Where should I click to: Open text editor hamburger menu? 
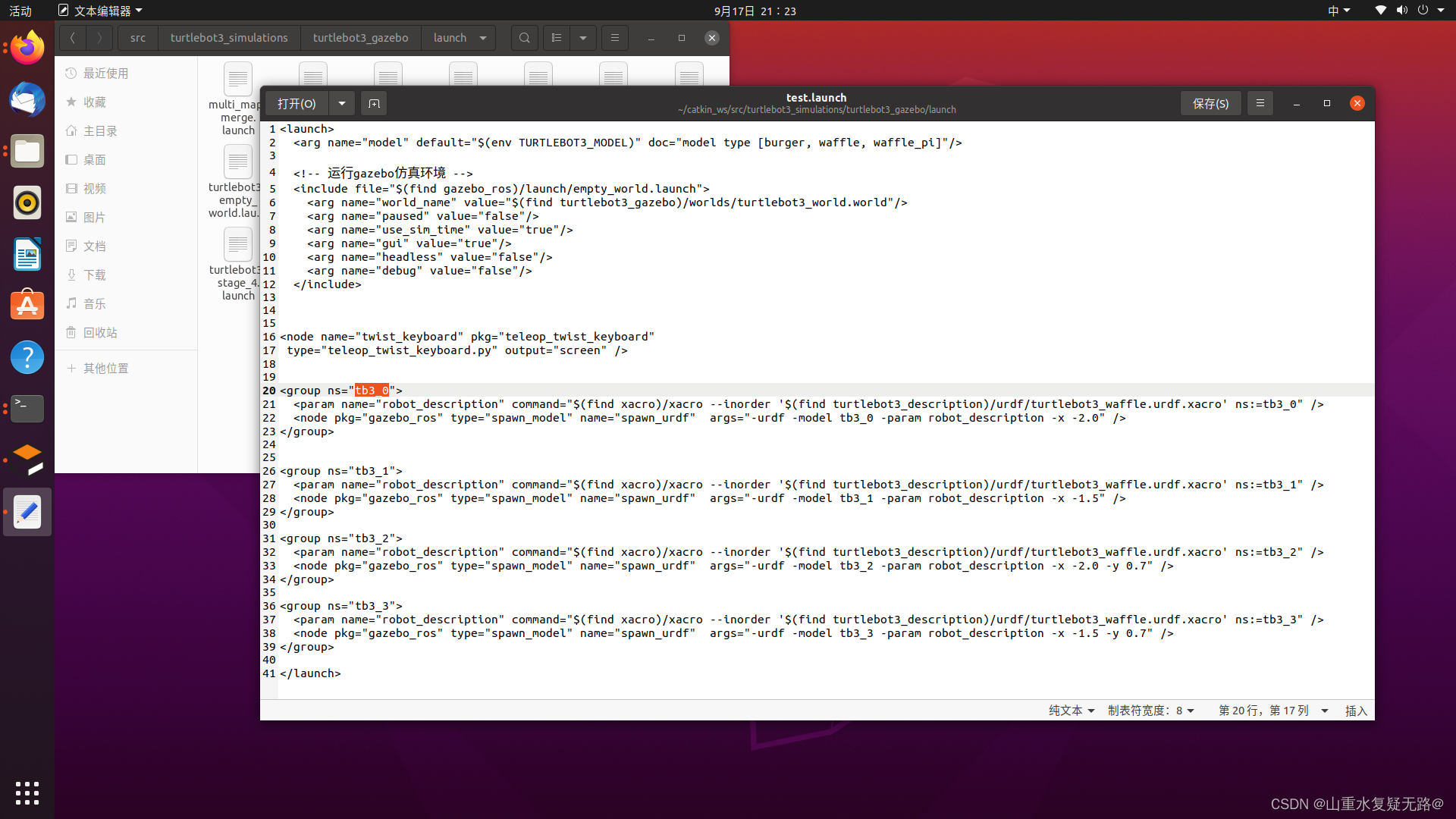[x=1260, y=103]
